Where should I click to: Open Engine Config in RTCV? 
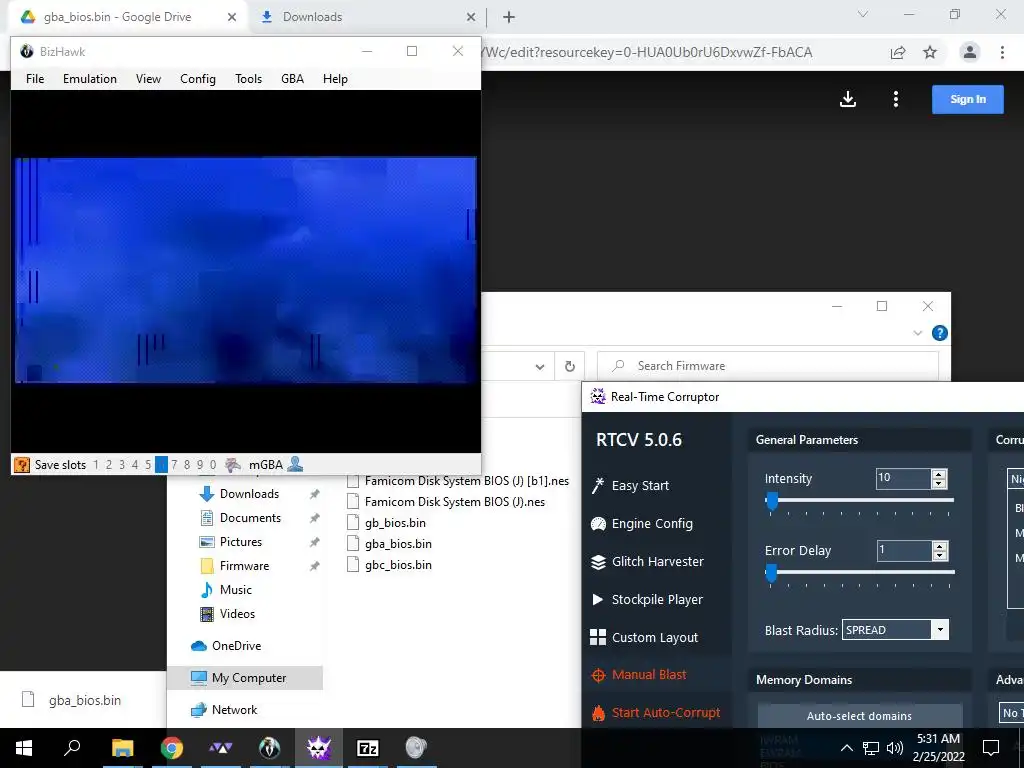coord(642,524)
